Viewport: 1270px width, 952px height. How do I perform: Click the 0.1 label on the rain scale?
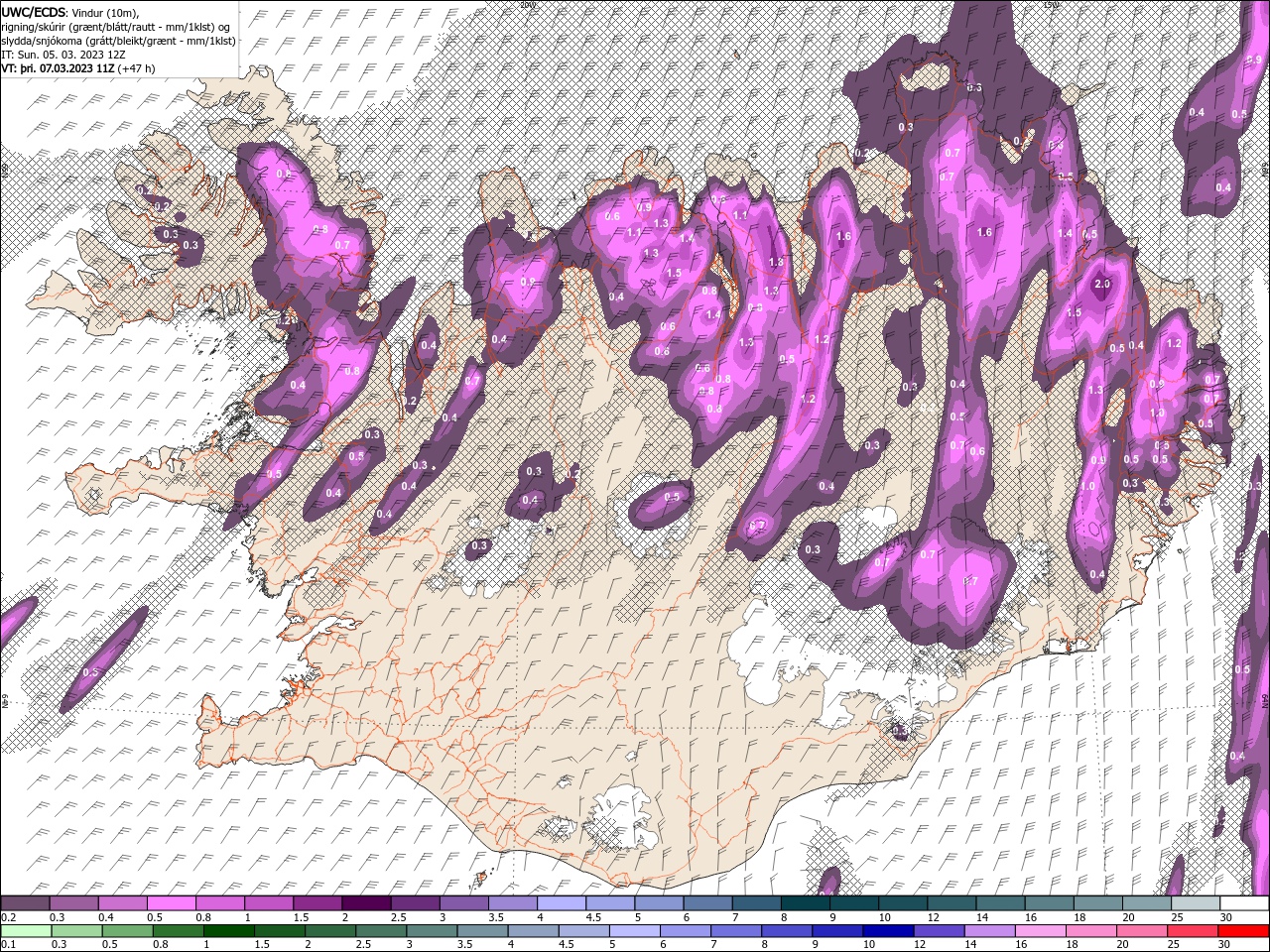pyautogui.click(x=9, y=944)
